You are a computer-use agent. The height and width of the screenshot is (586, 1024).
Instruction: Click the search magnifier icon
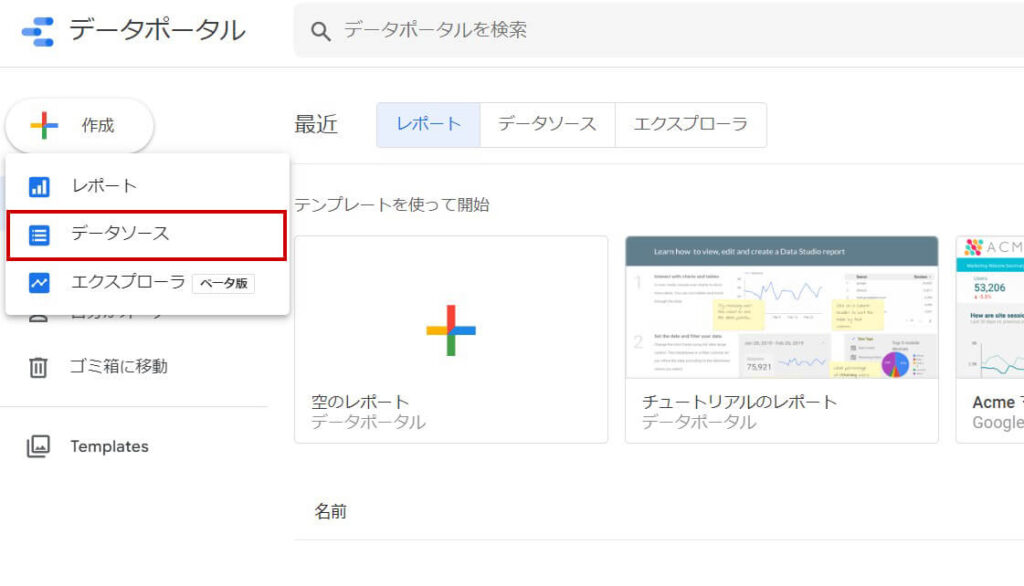(320, 31)
